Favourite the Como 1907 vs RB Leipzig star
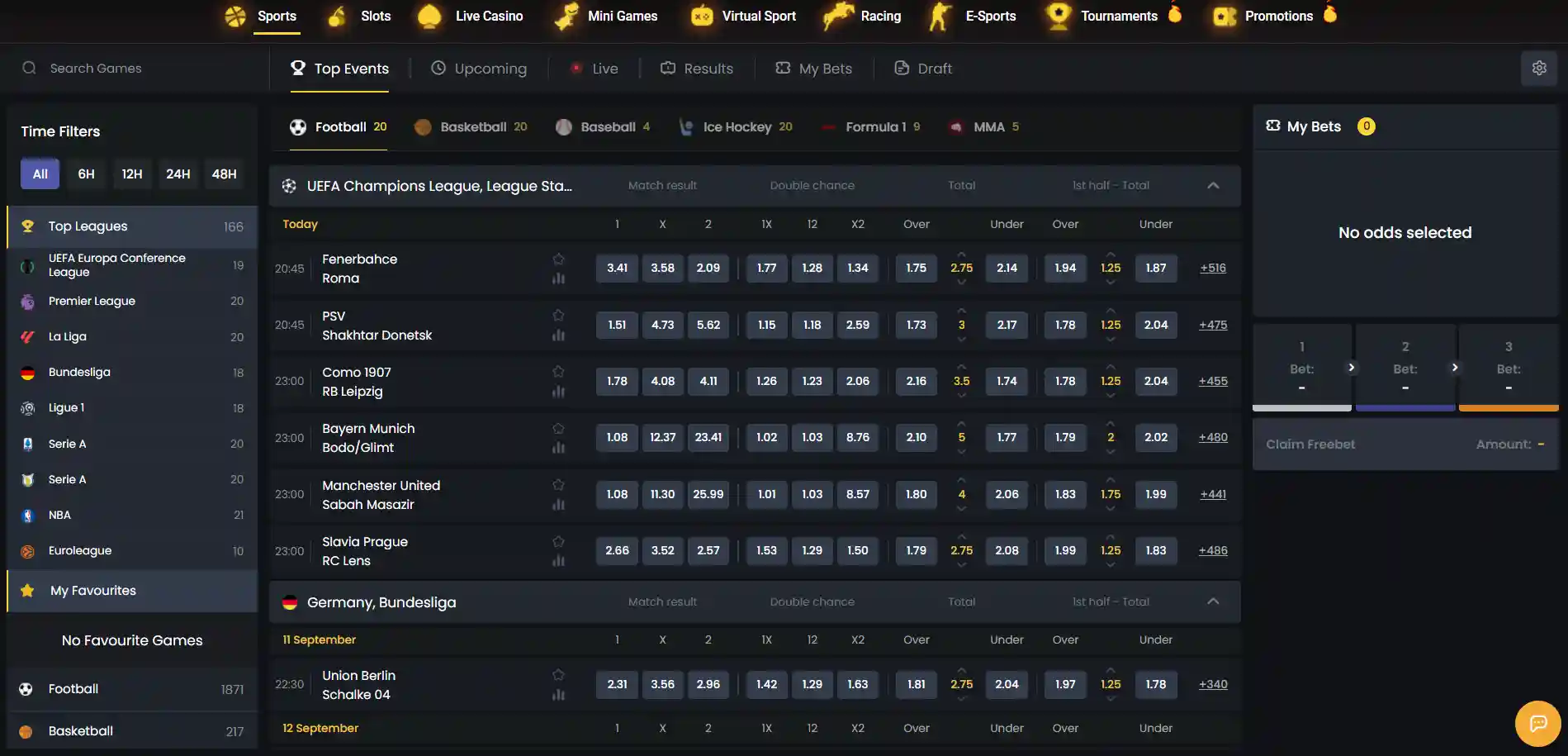The width and height of the screenshot is (1568, 756). coord(558,372)
